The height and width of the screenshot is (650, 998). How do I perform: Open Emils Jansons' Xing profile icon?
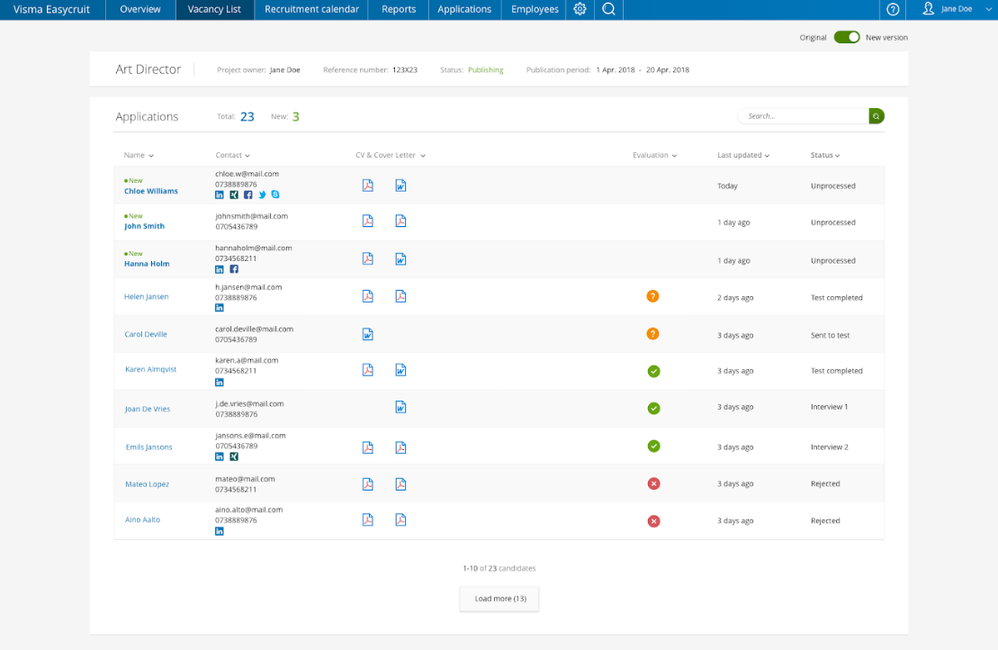[234, 457]
